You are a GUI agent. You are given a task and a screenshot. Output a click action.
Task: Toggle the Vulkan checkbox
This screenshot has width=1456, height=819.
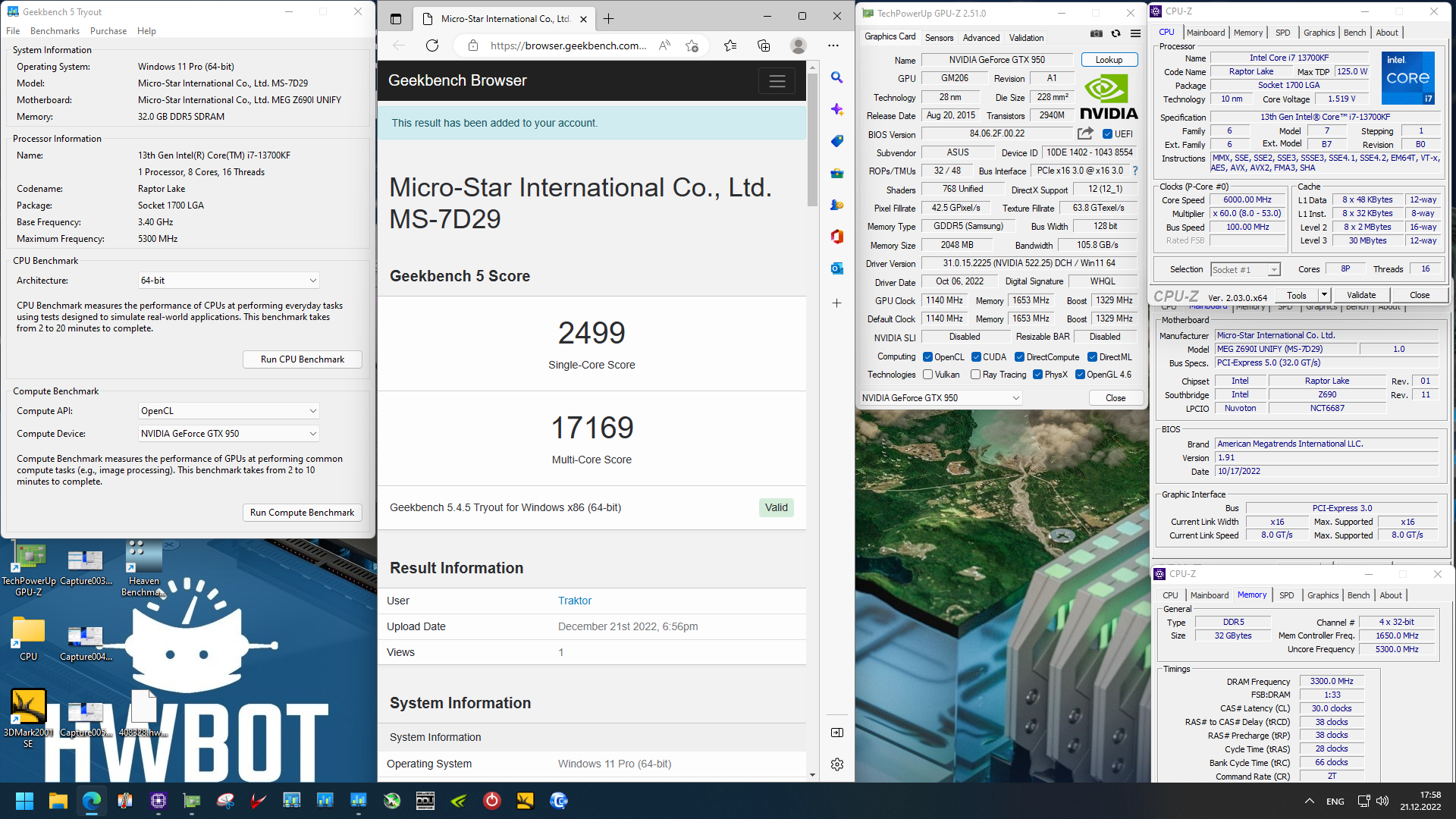pos(927,375)
